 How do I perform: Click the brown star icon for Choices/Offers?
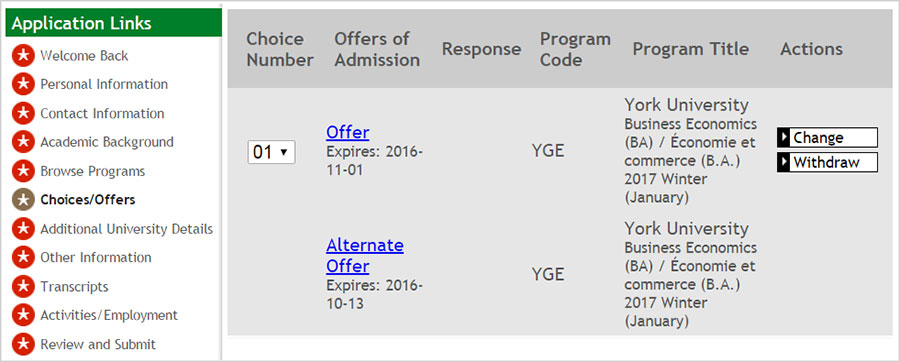23,200
